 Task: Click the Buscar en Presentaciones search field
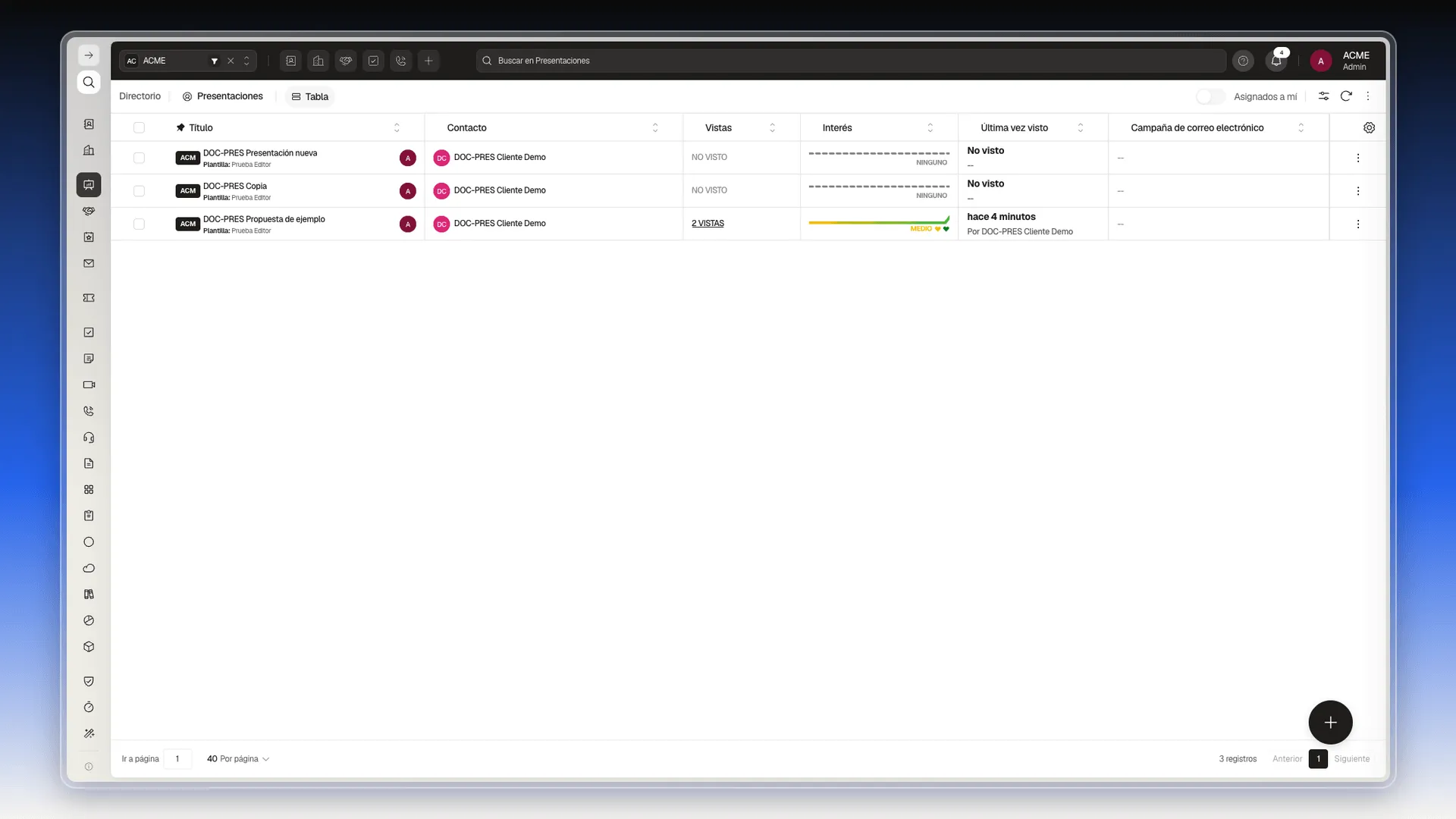pos(851,61)
